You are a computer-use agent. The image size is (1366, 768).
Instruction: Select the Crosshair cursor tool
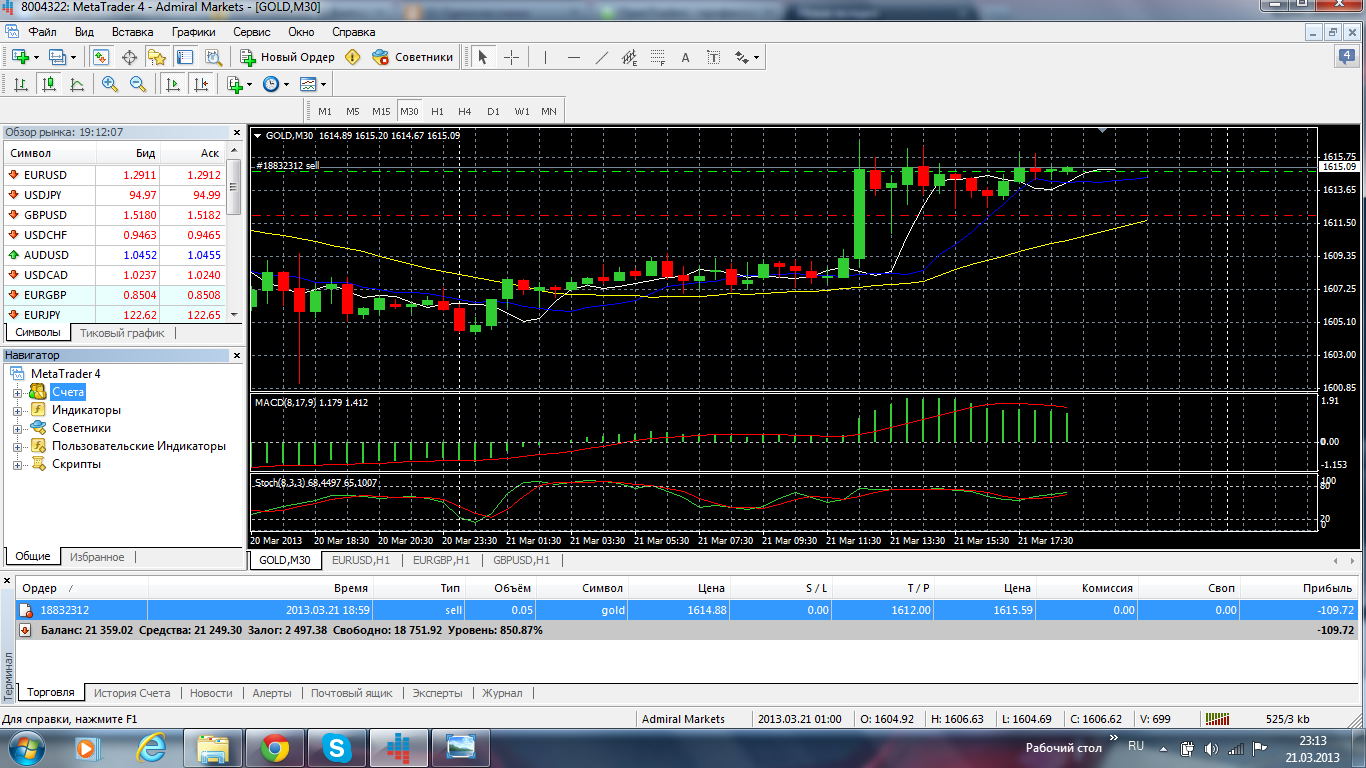coord(511,57)
